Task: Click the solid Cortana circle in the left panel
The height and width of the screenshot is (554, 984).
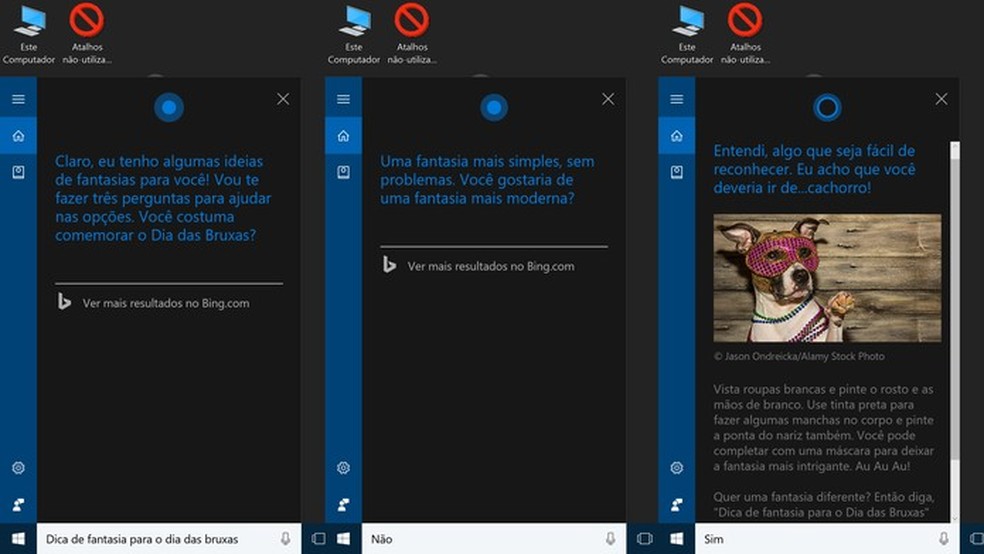Action: click(169, 107)
